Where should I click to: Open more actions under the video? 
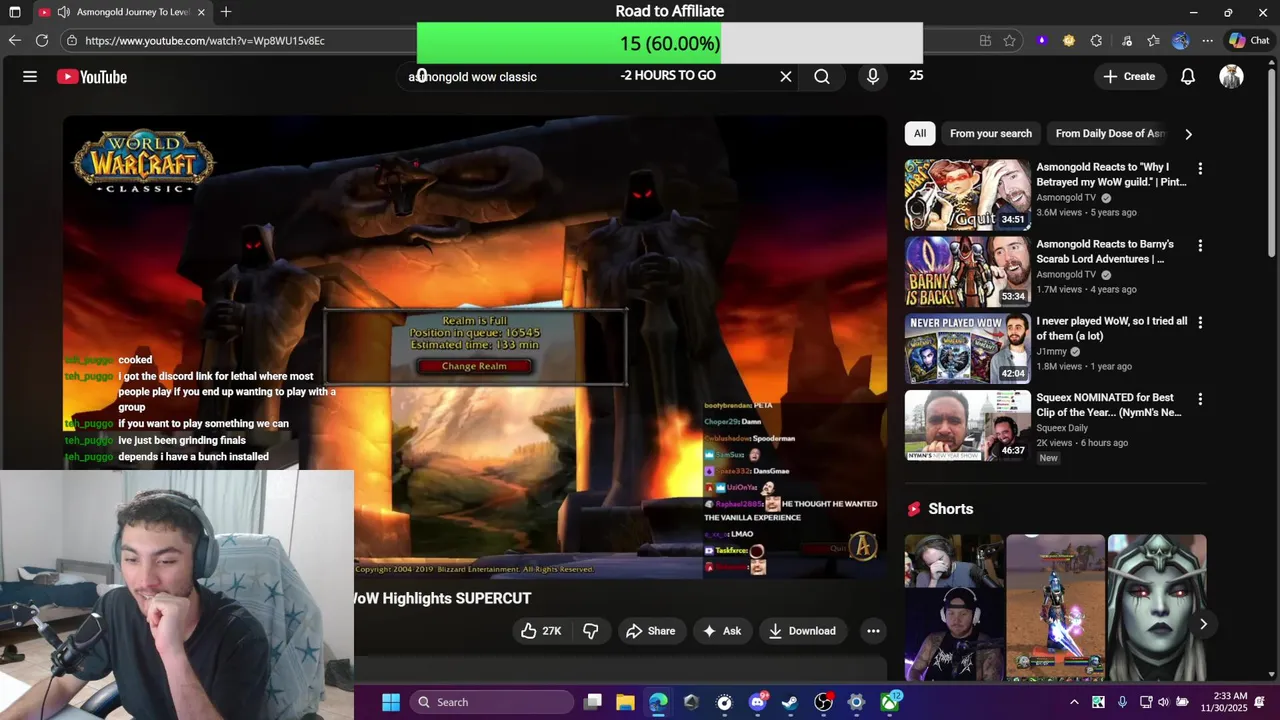[873, 631]
